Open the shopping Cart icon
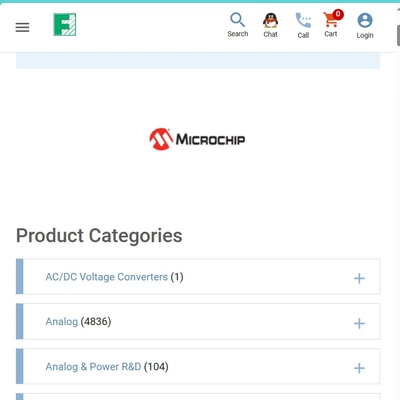 [331, 20]
